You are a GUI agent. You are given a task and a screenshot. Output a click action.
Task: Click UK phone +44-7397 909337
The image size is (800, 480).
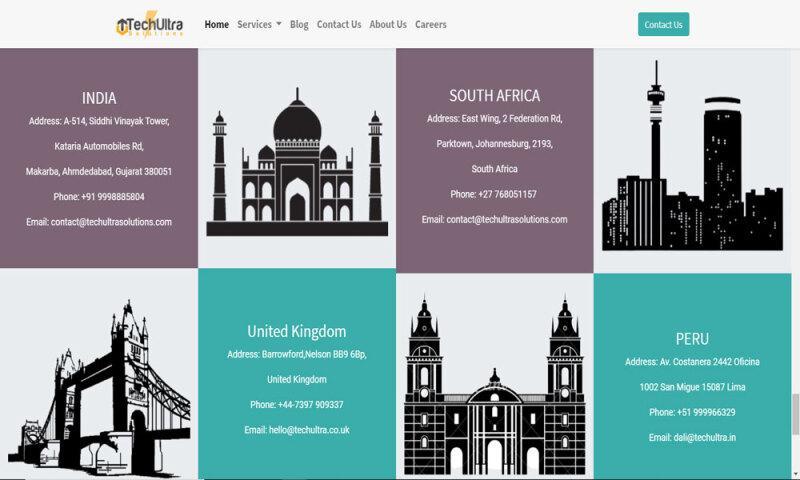coord(297,405)
